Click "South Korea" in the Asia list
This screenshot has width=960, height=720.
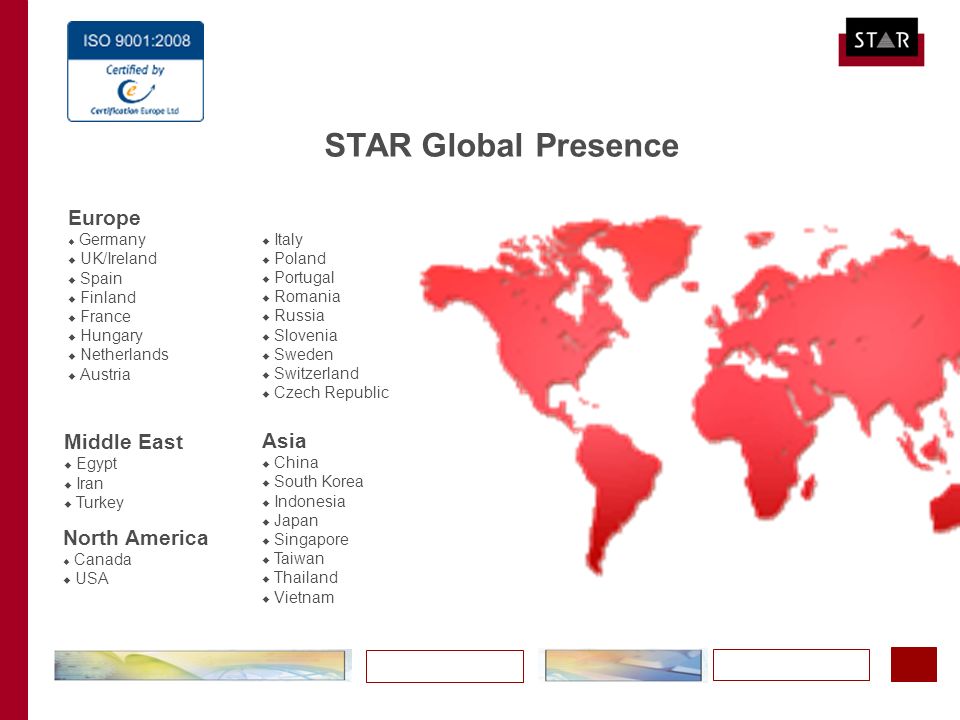point(318,481)
